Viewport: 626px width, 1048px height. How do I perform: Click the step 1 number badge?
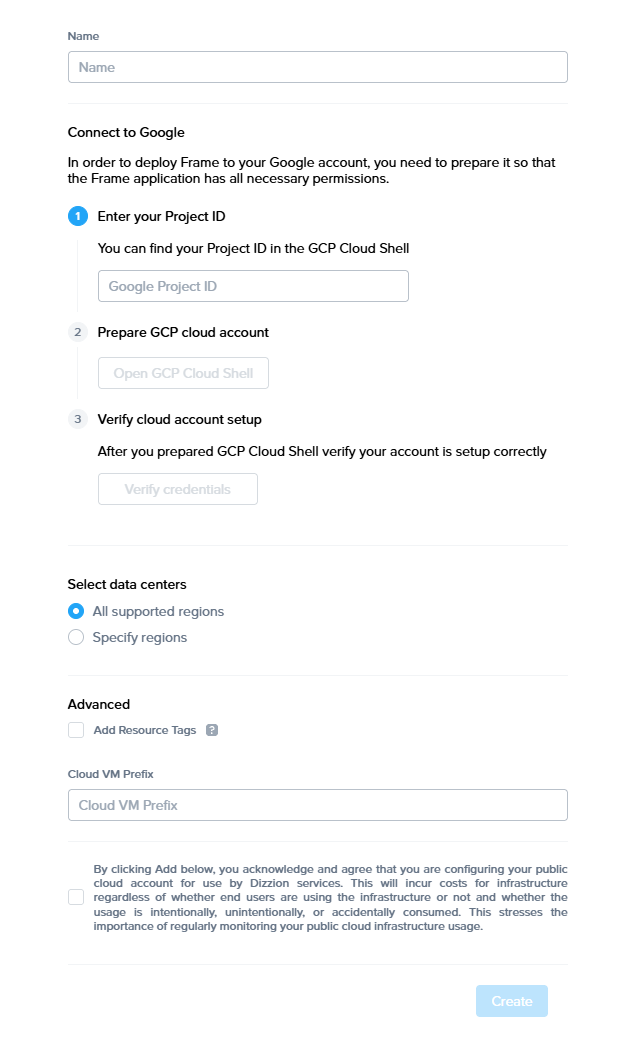77,216
